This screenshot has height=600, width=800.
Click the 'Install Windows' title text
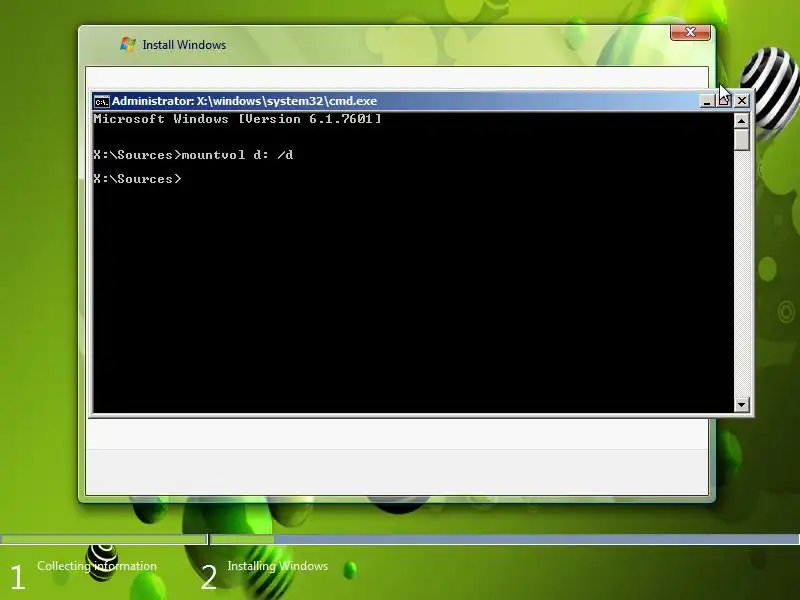[x=184, y=45]
